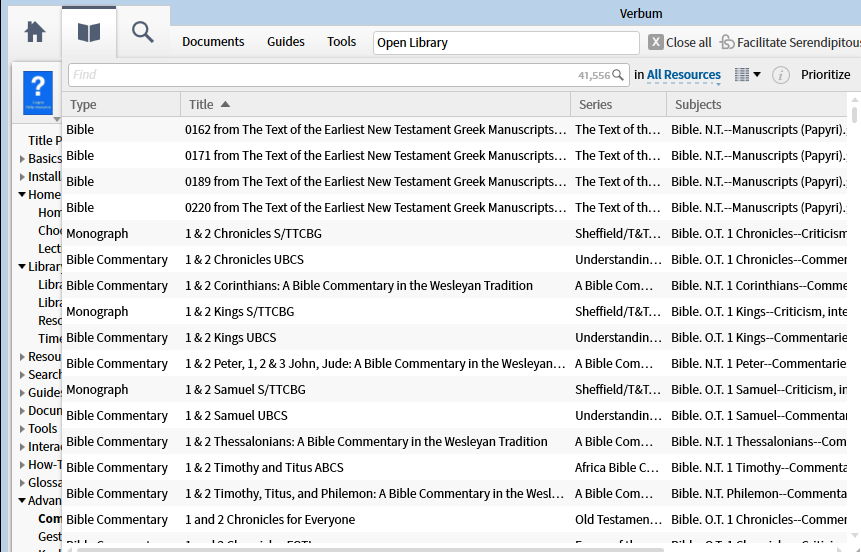
Task: Click Close all button label
Action: (x=689, y=42)
